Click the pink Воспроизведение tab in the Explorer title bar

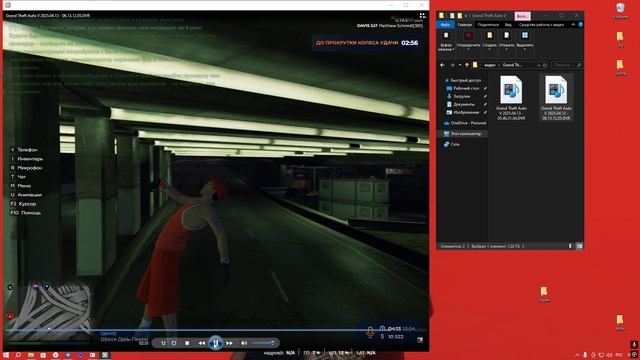click(x=522, y=16)
